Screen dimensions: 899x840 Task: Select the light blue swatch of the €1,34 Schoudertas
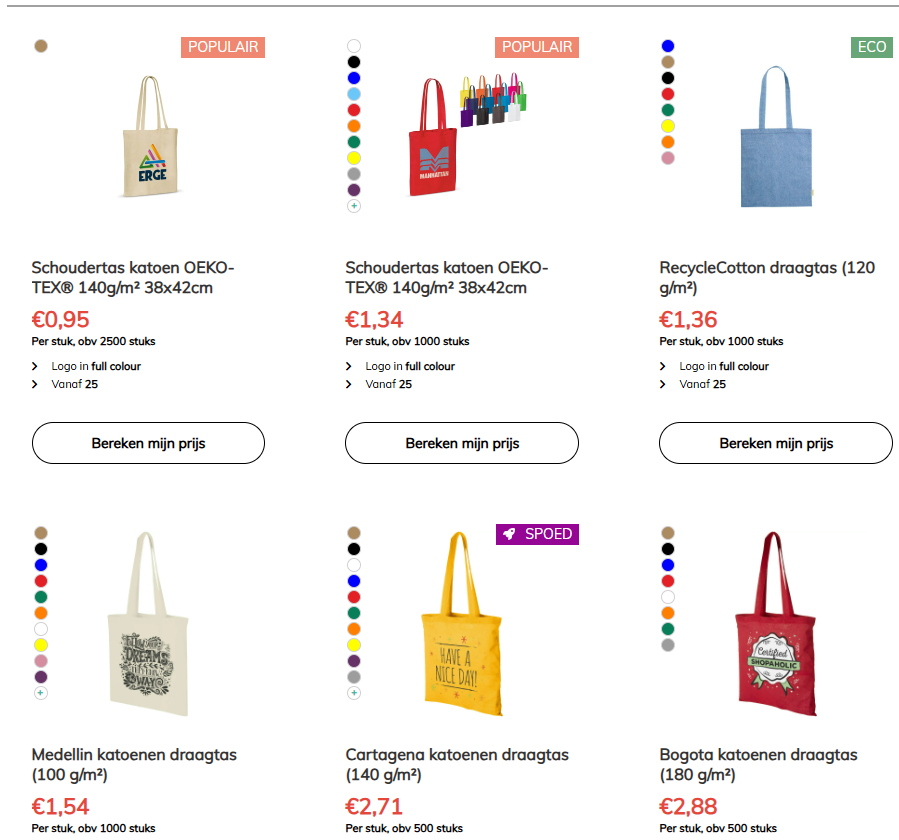(354, 94)
